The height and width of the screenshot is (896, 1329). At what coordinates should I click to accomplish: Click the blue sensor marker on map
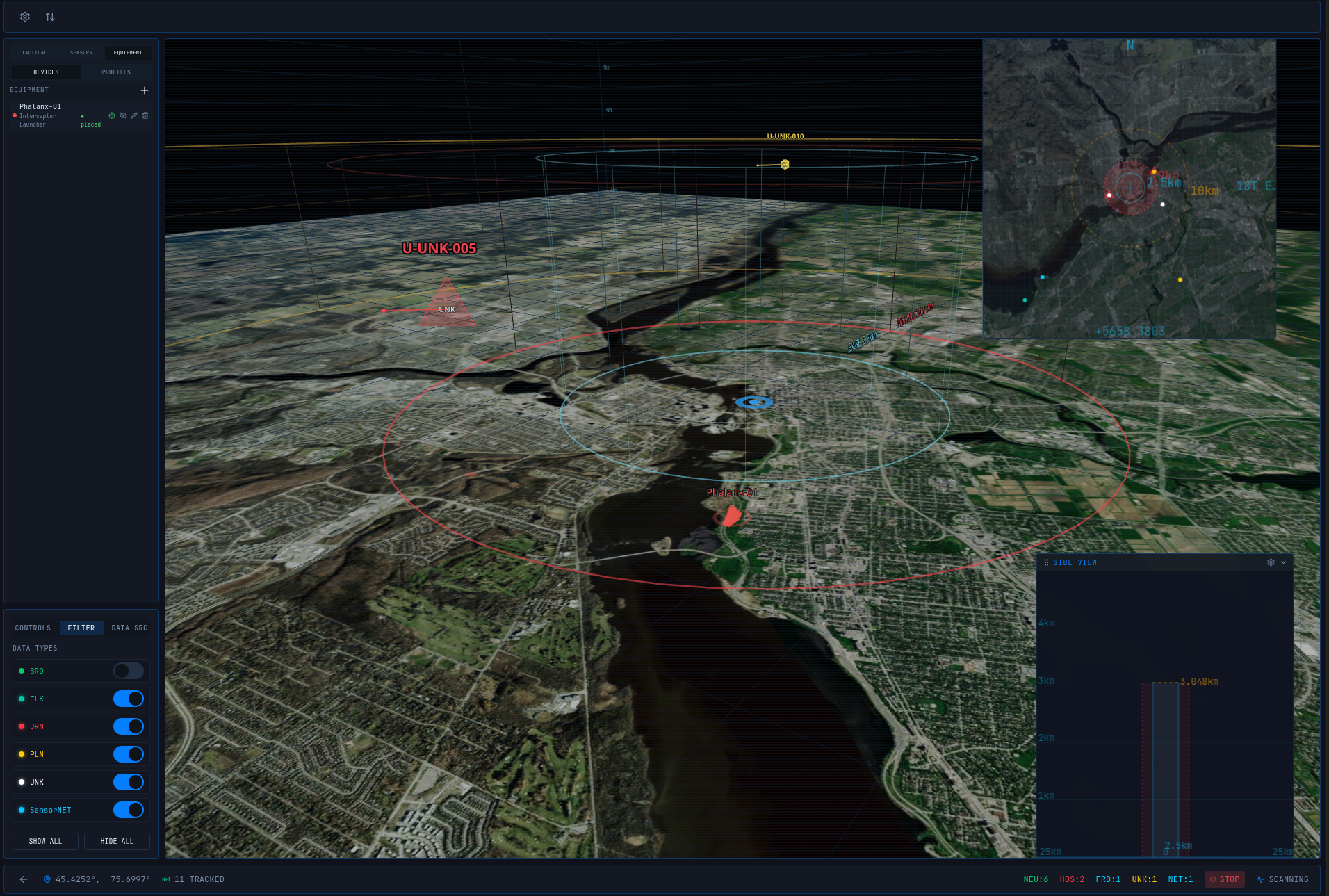[754, 402]
